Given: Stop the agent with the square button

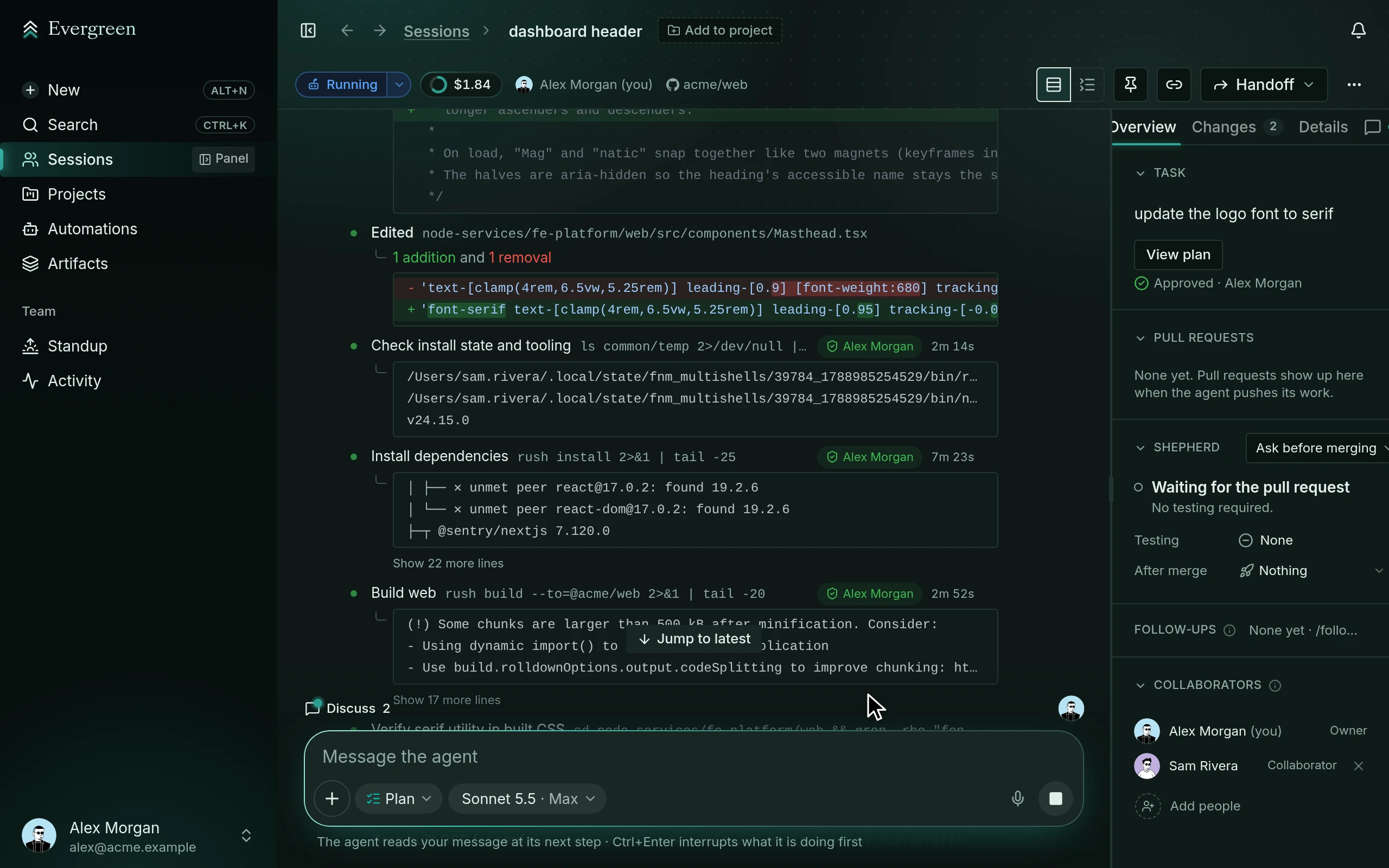Looking at the screenshot, I should pos(1055,799).
